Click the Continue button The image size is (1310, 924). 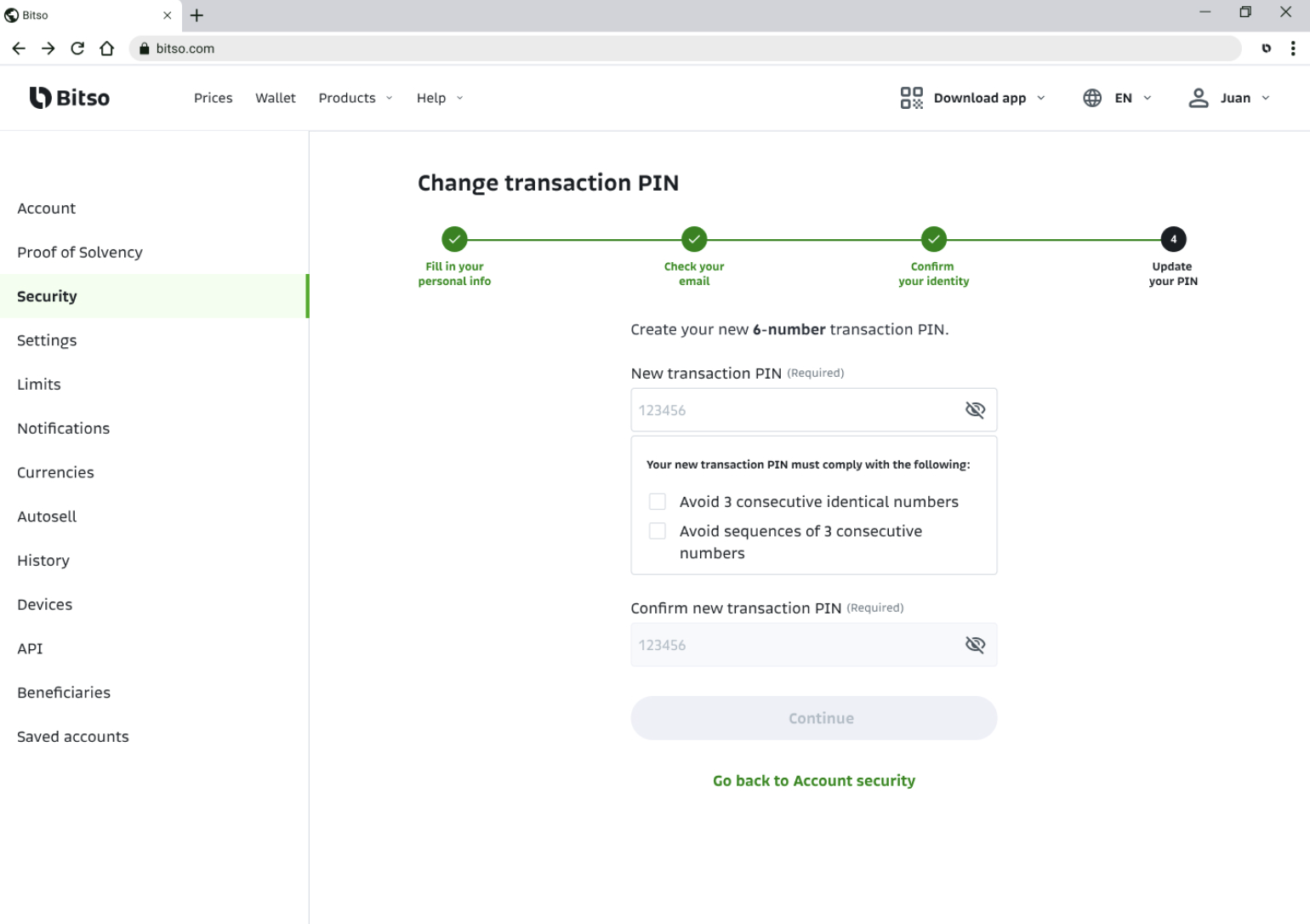(814, 718)
